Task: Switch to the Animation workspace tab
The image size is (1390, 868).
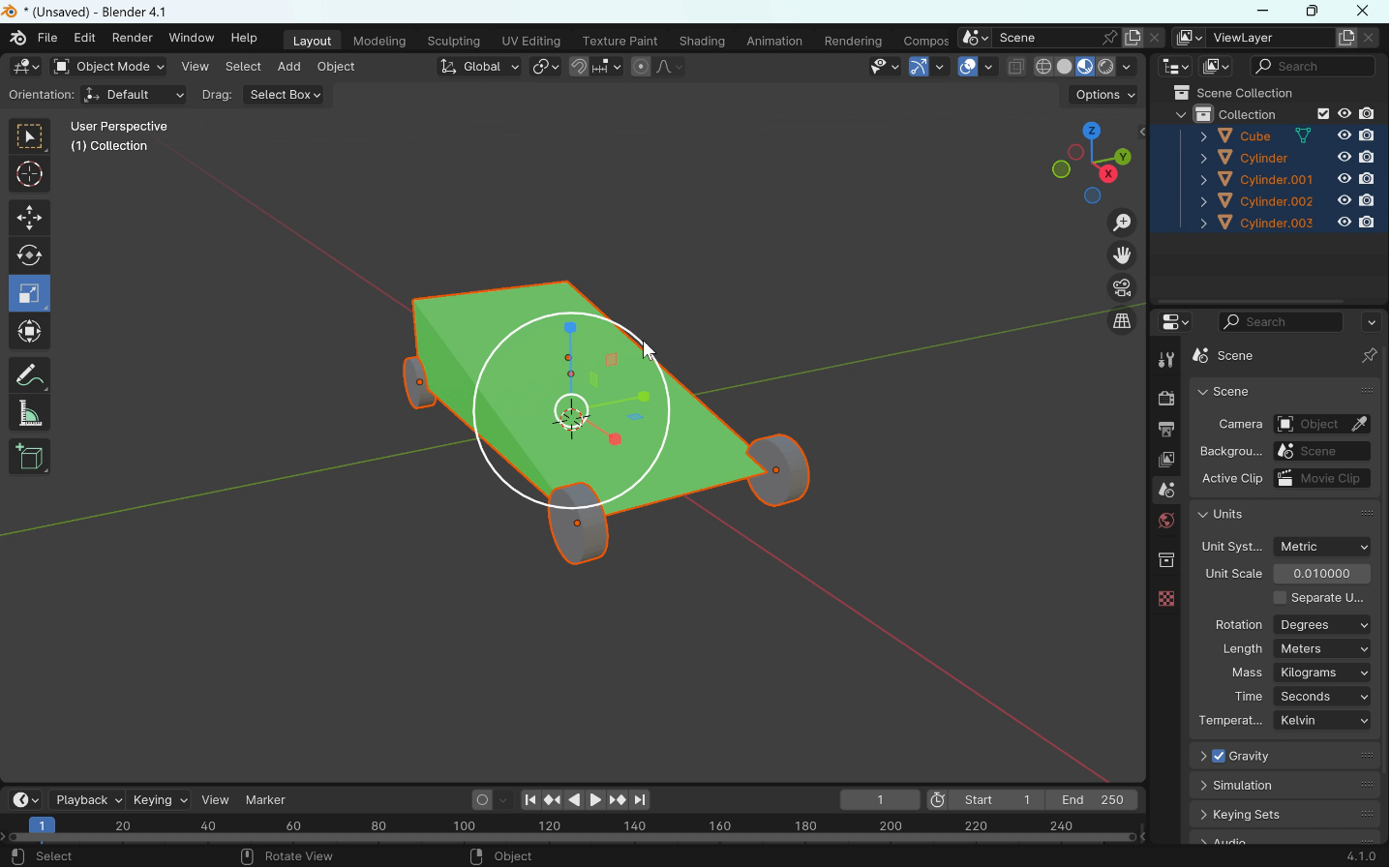Action: pos(775,42)
